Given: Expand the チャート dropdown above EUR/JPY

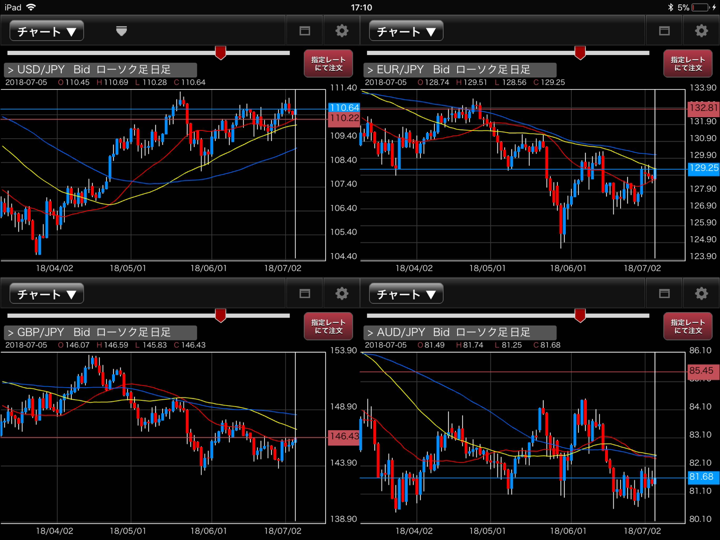Looking at the screenshot, I should tap(406, 32).
